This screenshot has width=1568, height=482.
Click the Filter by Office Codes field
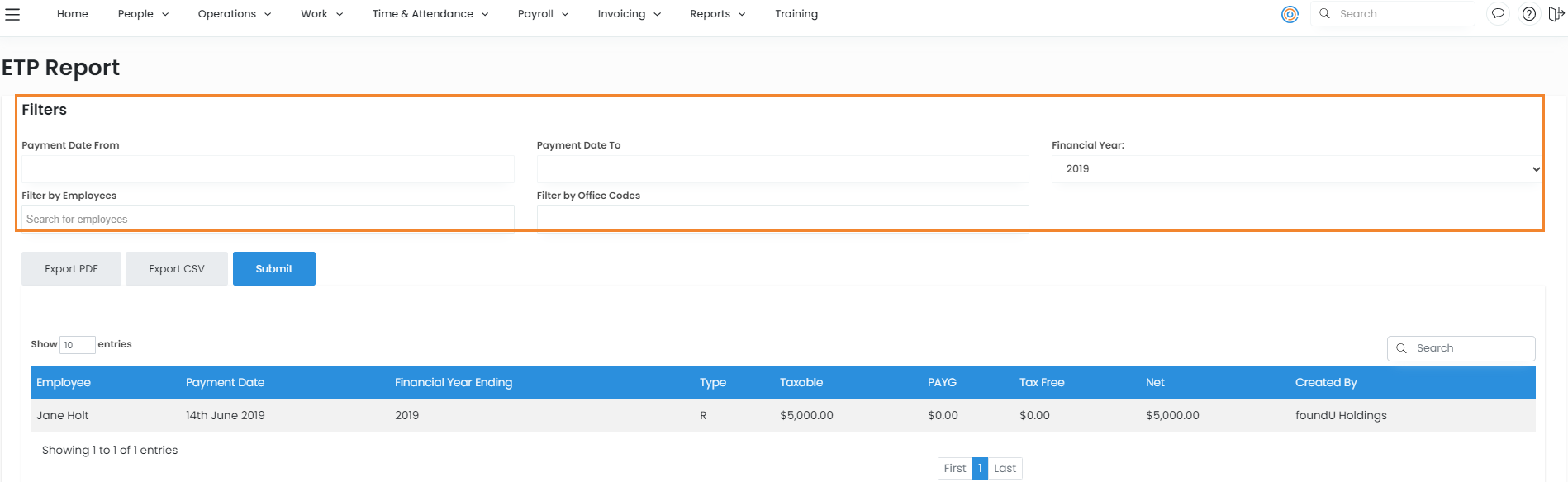782,218
